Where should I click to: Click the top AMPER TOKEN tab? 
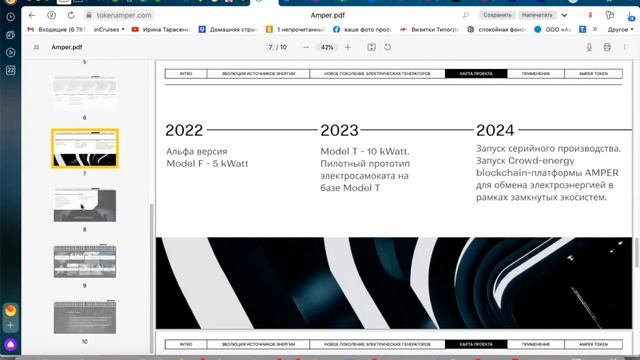[593, 74]
